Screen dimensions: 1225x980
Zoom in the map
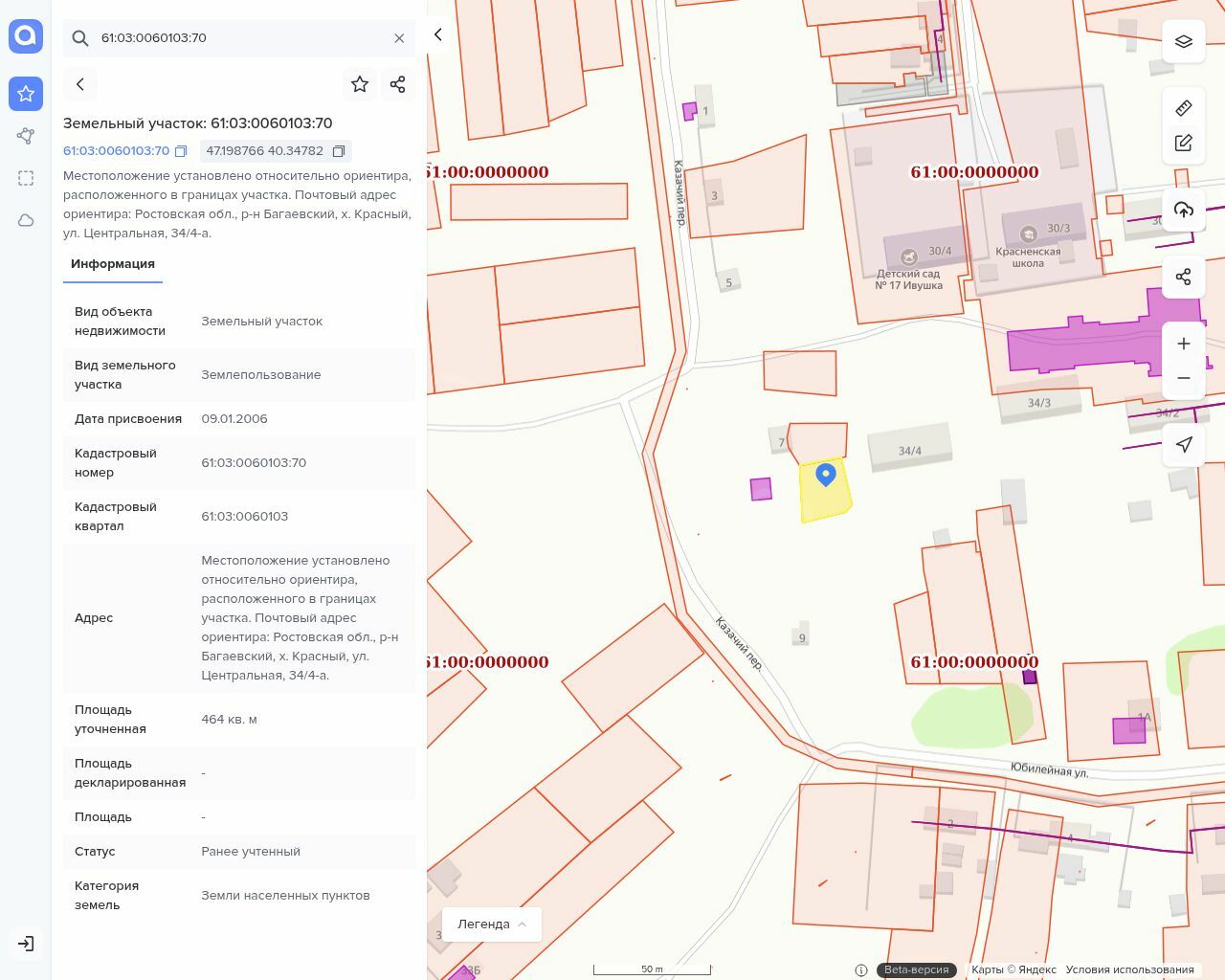click(1184, 344)
